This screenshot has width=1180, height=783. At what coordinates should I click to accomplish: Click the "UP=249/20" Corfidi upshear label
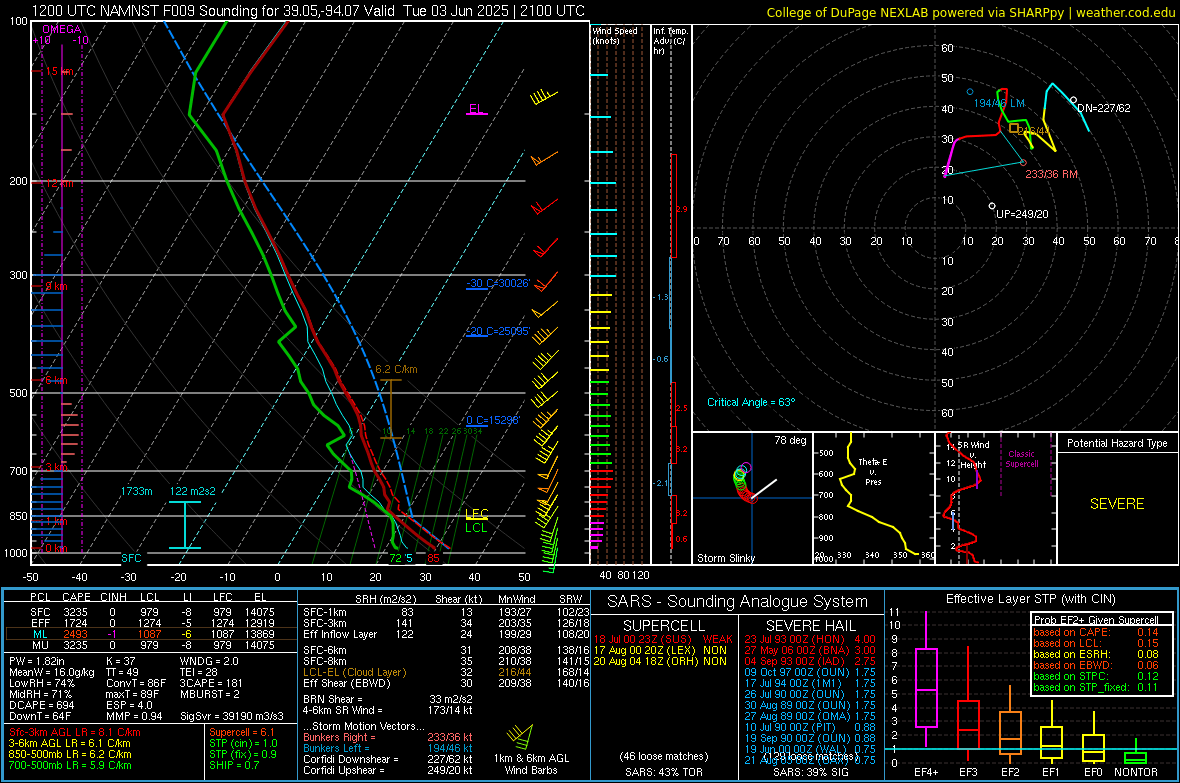(1022, 214)
